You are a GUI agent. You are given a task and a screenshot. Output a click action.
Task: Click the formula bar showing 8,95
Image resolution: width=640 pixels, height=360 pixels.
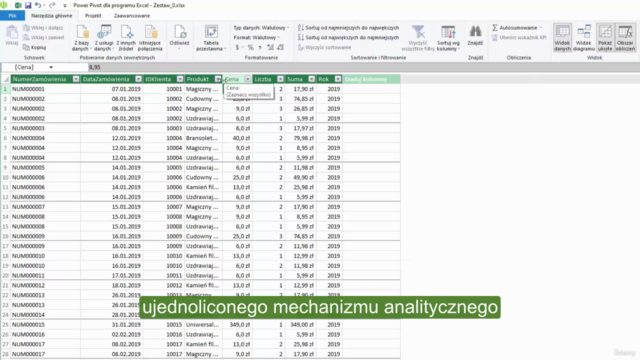[x=363, y=67]
